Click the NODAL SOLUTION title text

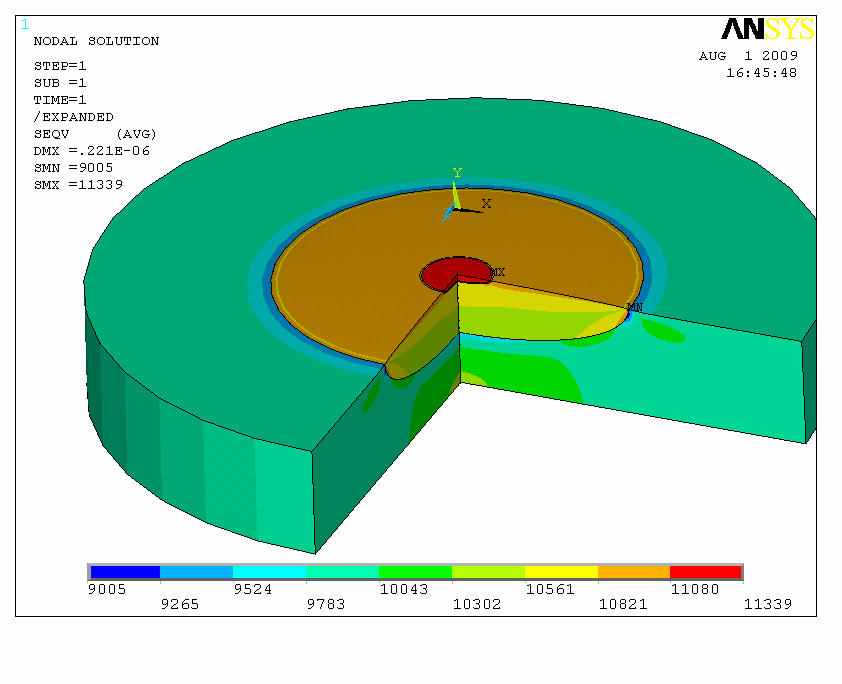[x=96, y=41]
